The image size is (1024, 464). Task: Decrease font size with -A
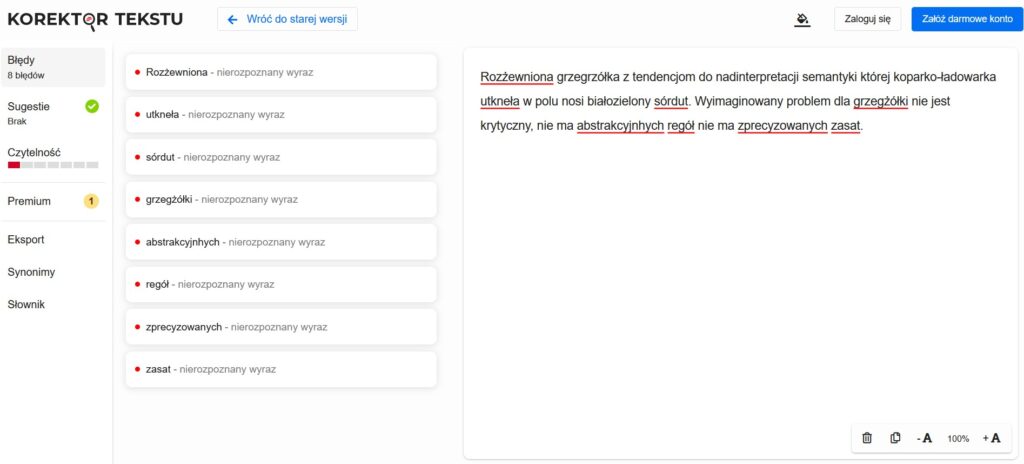[x=925, y=438]
